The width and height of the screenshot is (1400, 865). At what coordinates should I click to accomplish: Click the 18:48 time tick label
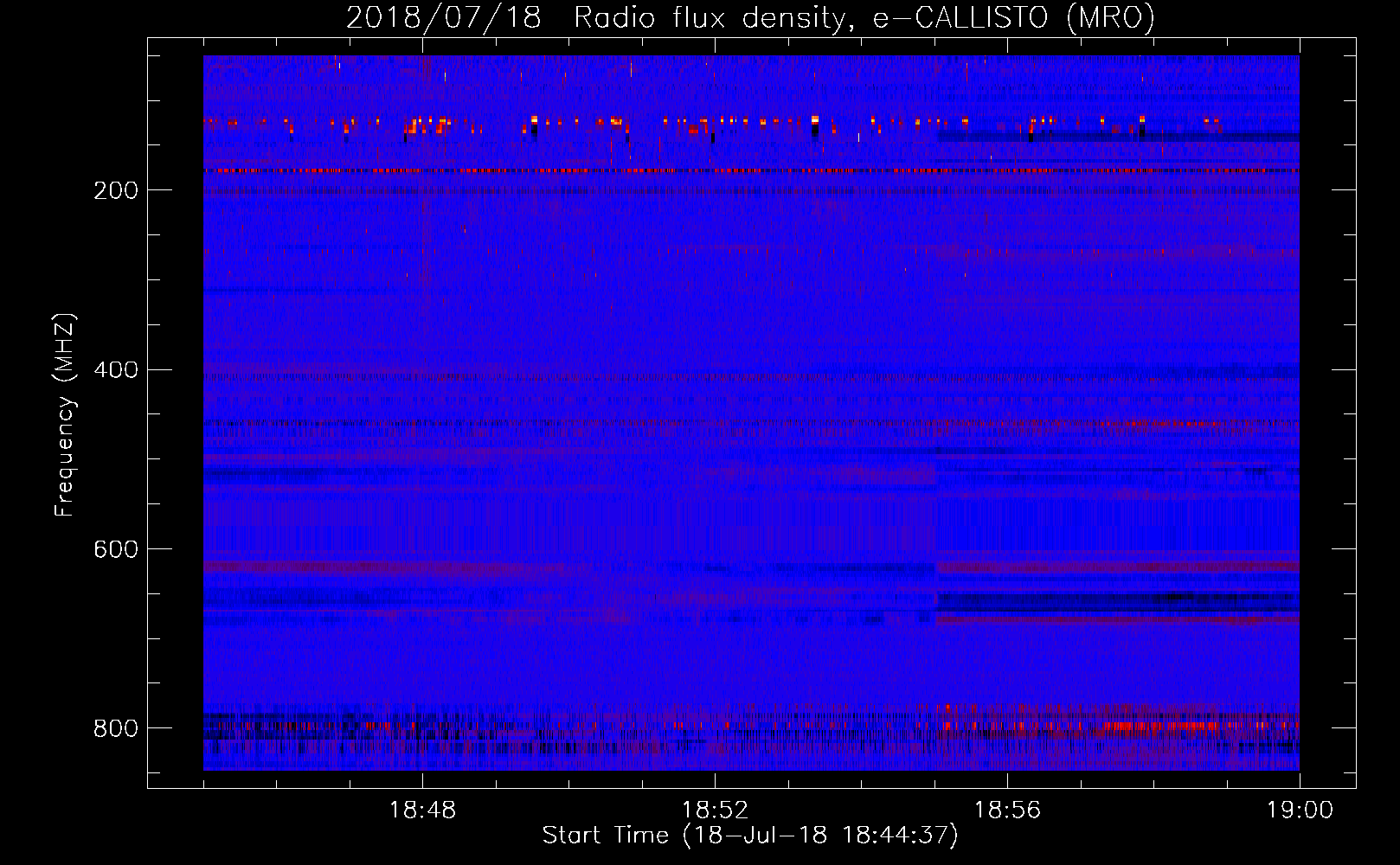coord(423,811)
